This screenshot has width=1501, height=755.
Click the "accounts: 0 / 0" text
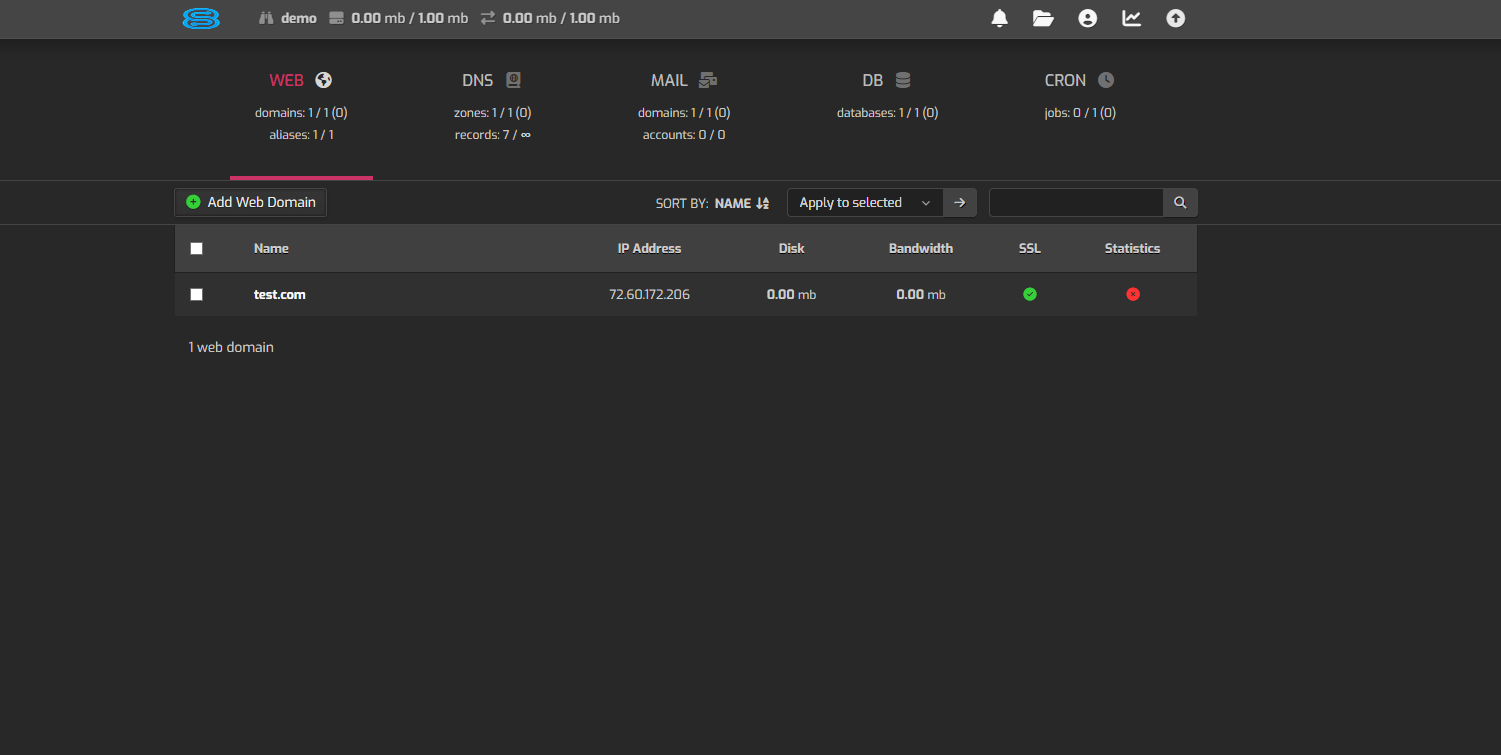pyautogui.click(x=684, y=134)
